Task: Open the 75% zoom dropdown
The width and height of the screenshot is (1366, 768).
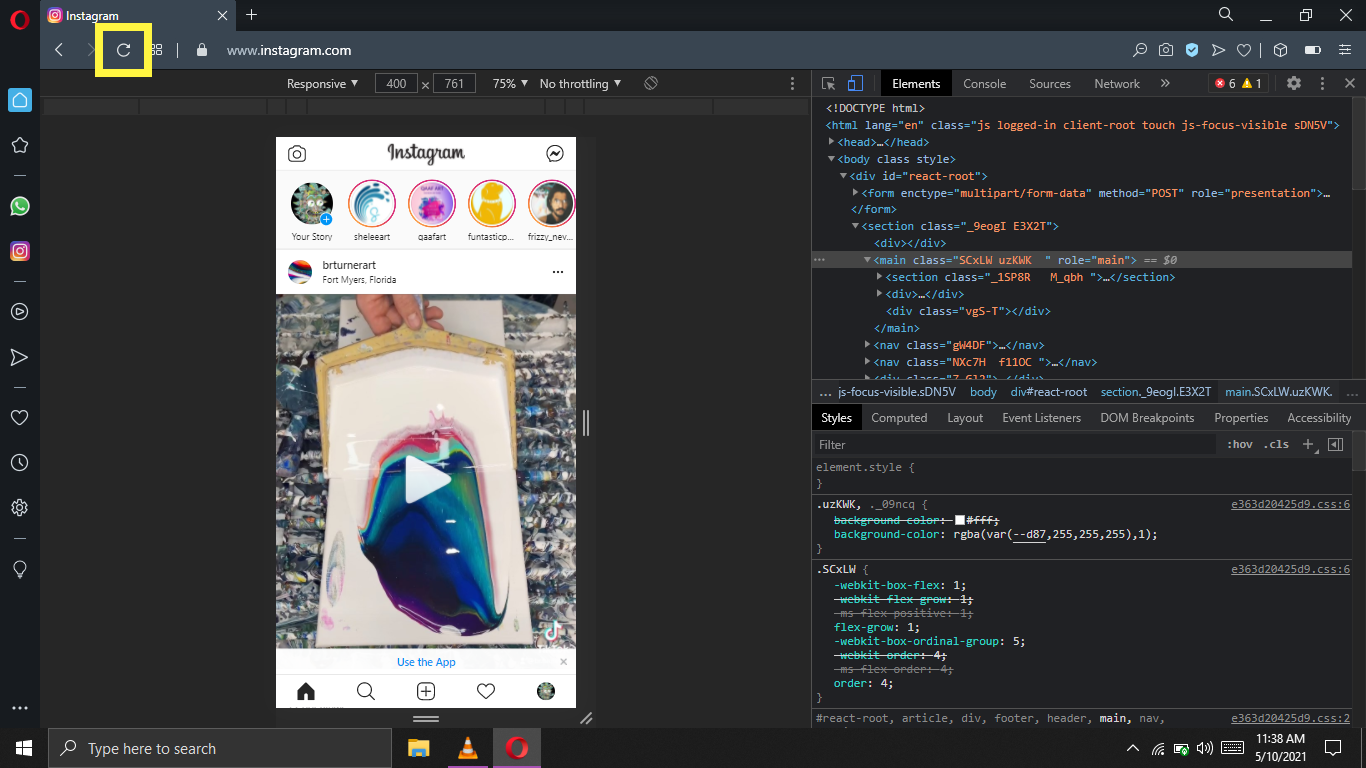Action: (510, 84)
